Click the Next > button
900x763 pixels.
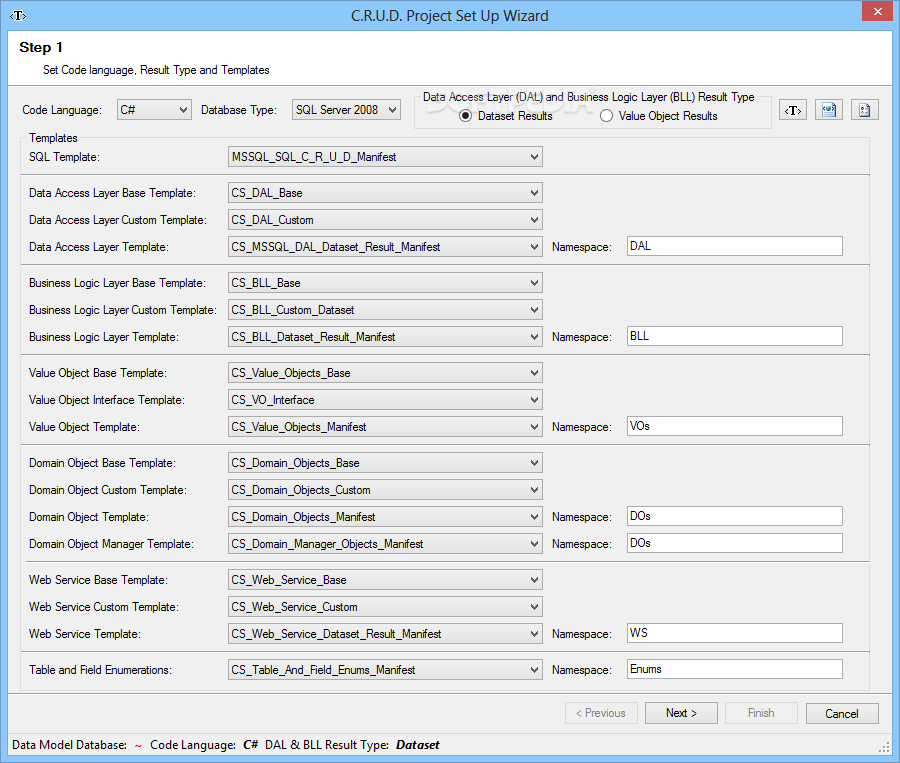681,713
